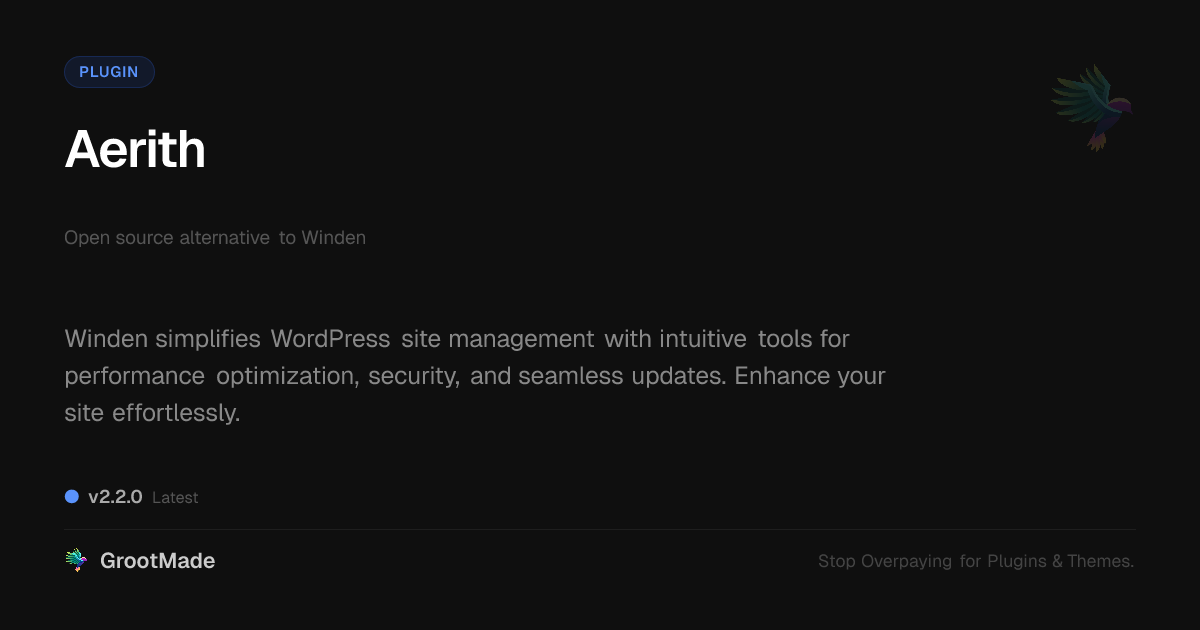Click the small GrootMade bird icon
Viewport: 1200px width, 630px height.
[76, 561]
